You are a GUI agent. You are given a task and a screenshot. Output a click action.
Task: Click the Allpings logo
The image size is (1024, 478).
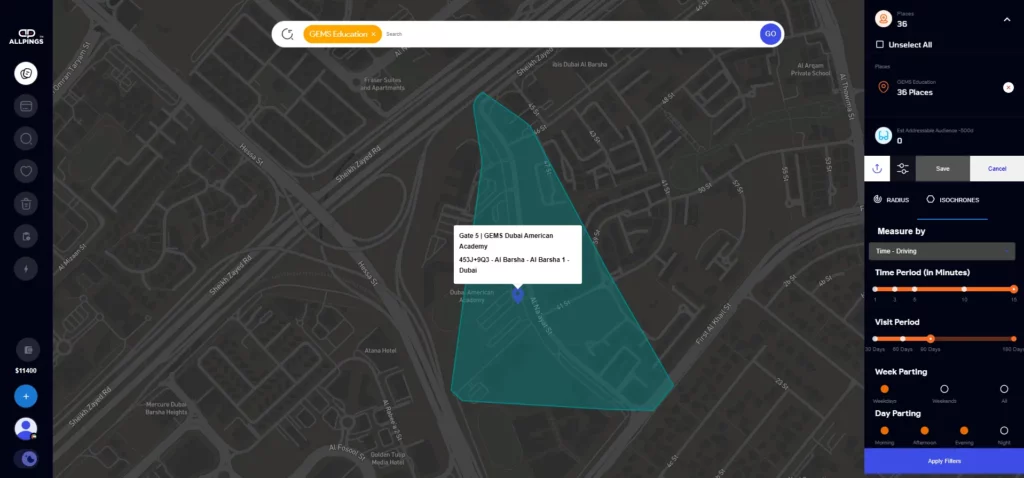26,35
